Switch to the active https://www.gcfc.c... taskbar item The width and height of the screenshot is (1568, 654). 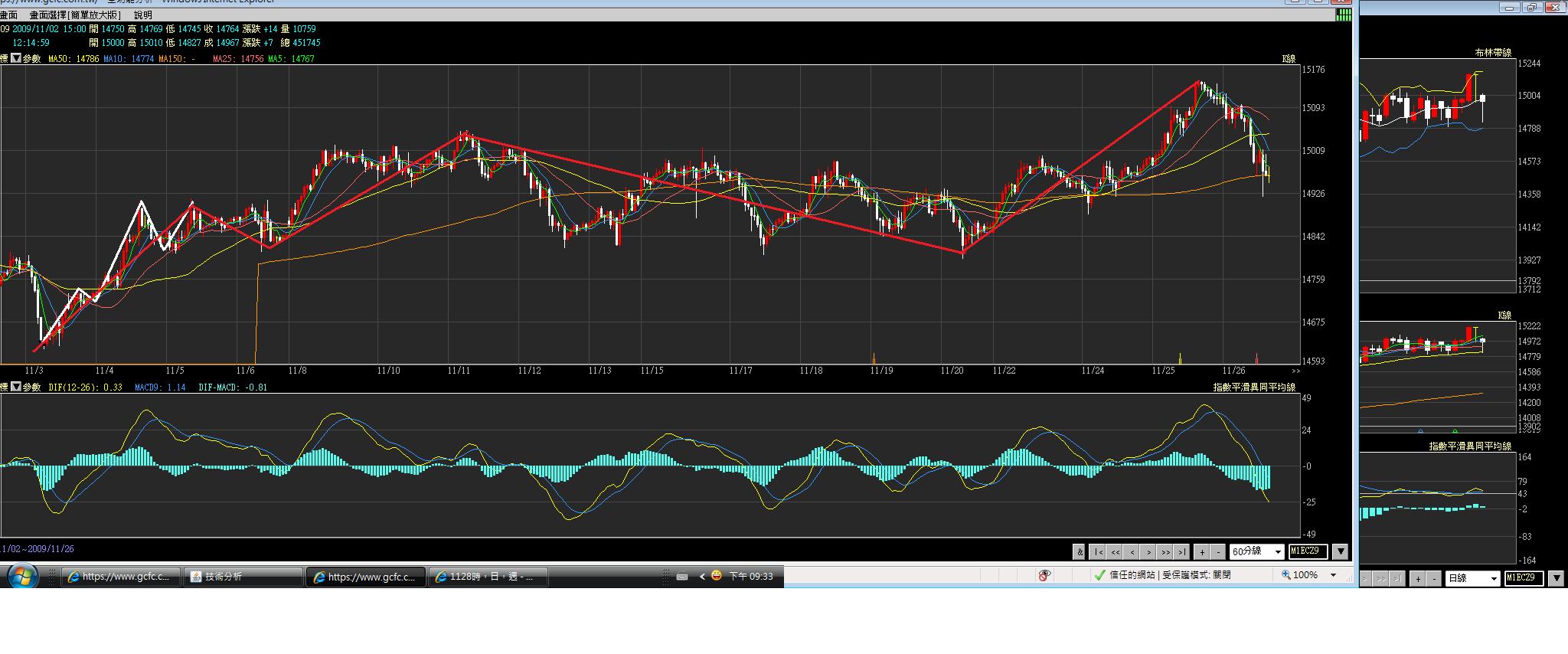(366, 577)
